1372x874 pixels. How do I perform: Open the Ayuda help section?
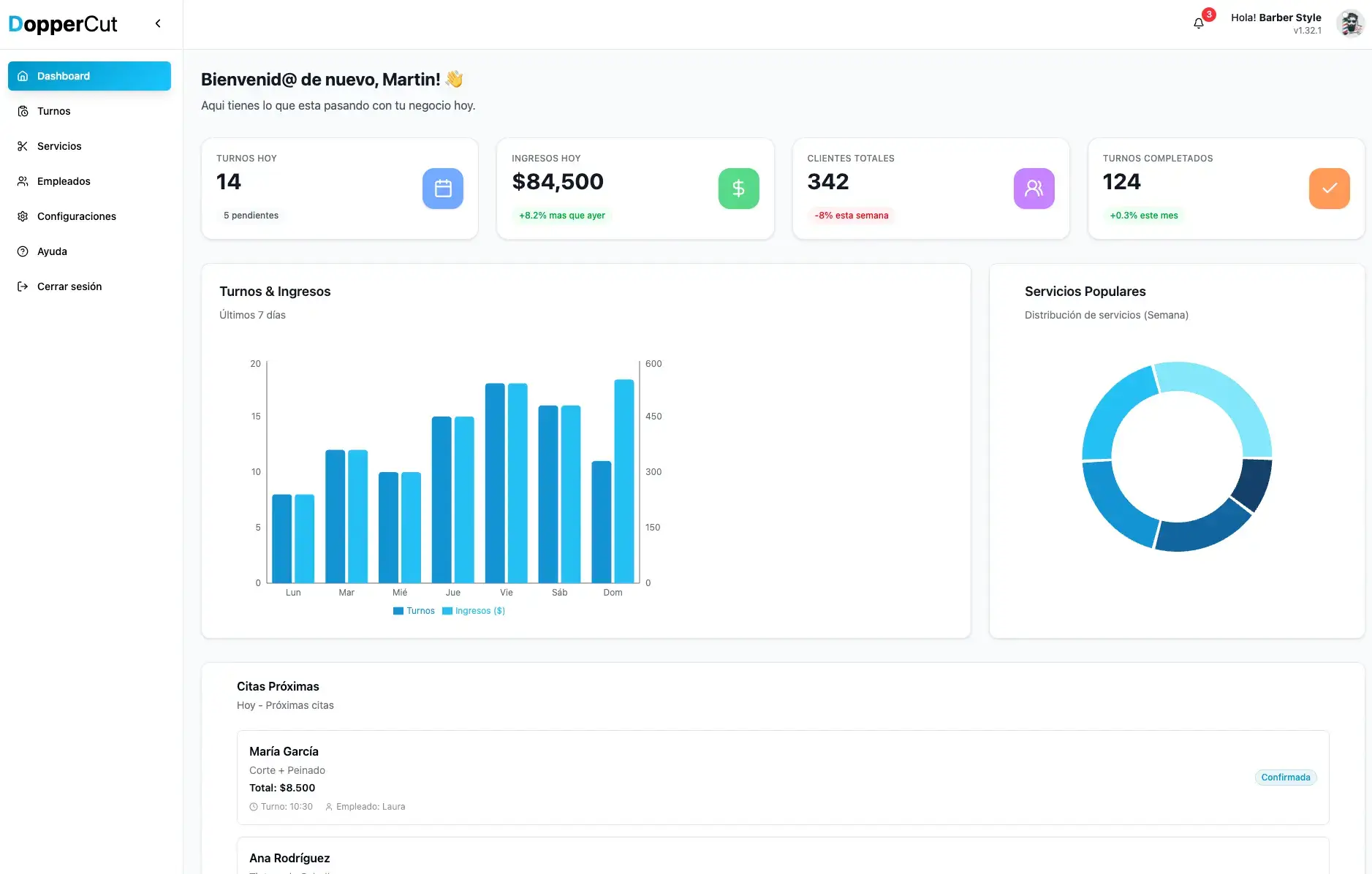click(x=52, y=251)
